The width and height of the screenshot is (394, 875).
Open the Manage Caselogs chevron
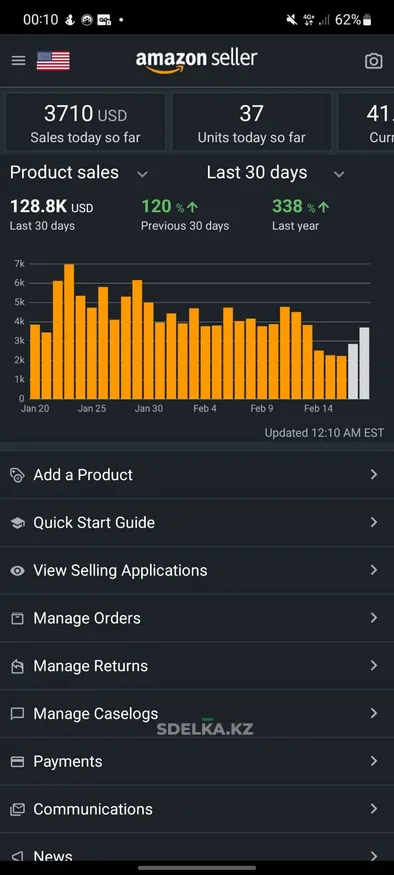[374, 713]
